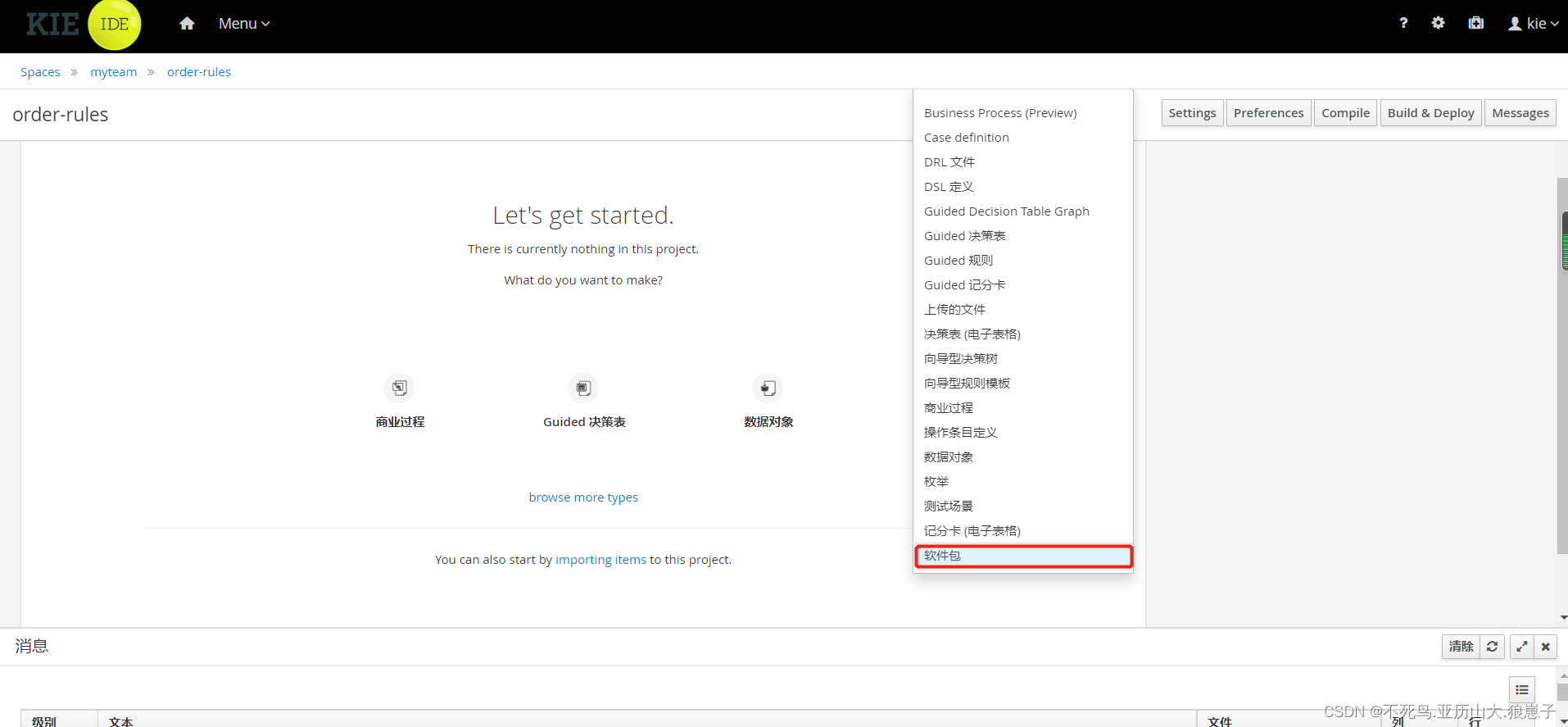1568x727 pixels.
Task: Open the Preferences button
Action: (1268, 113)
